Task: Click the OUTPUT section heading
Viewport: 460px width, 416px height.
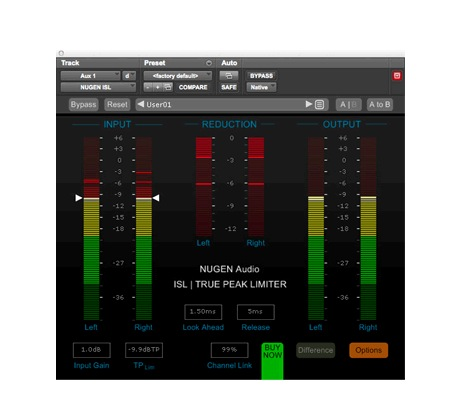Action: point(342,125)
